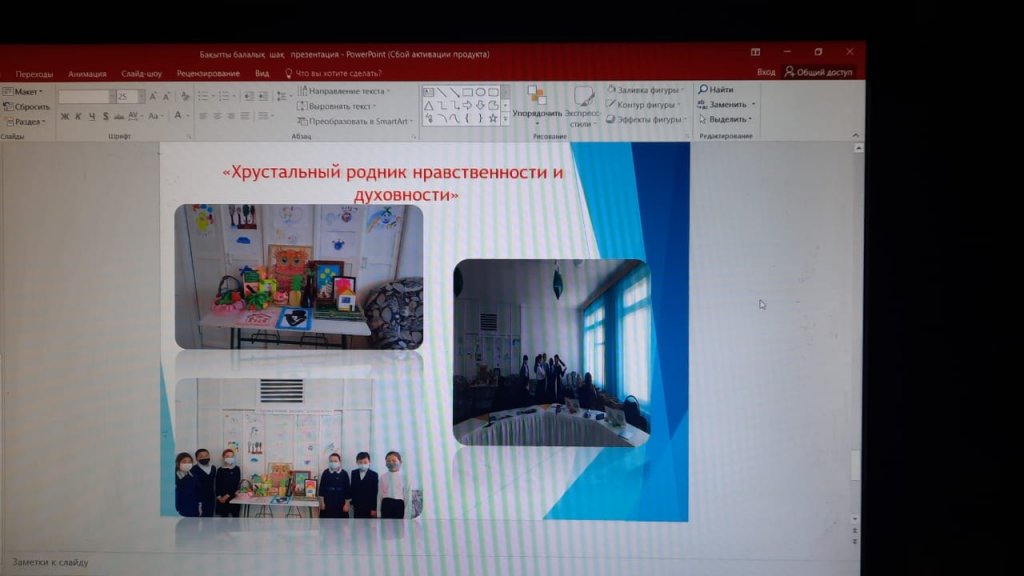The image size is (1024, 576).
Task: Switch to the Слайд-шоу tab
Action: pyautogui.click(x=141, y=74)
